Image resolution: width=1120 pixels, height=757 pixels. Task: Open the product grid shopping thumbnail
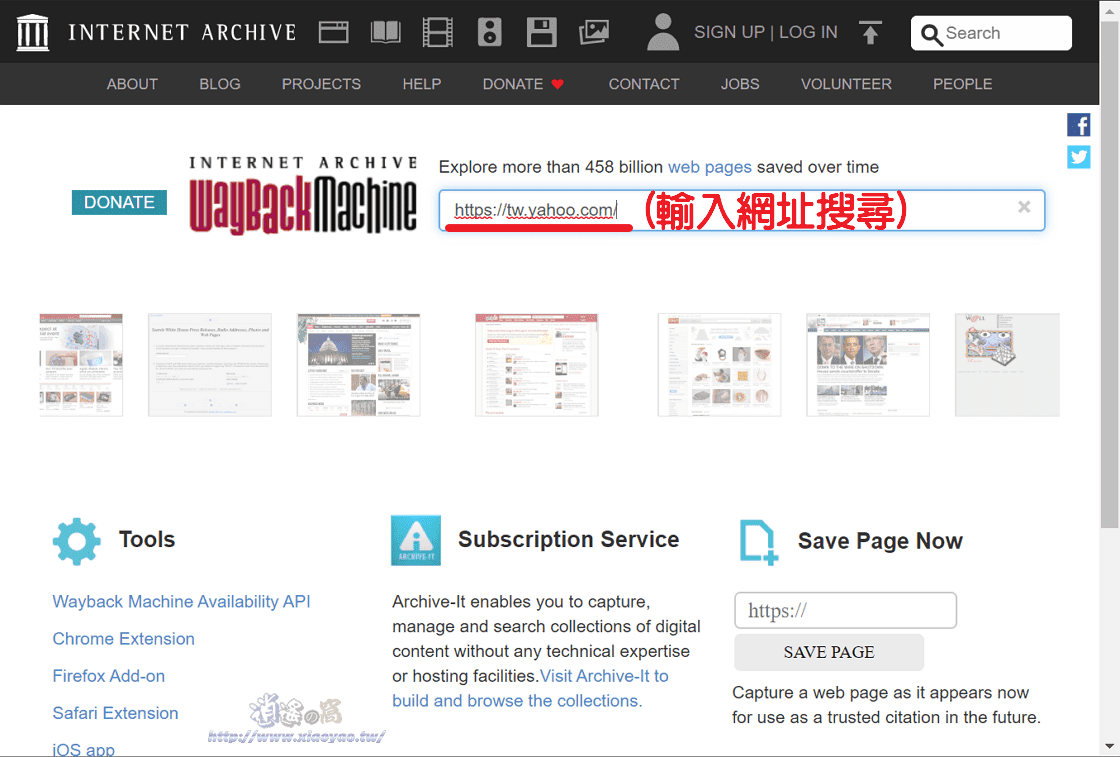point(719,364)
